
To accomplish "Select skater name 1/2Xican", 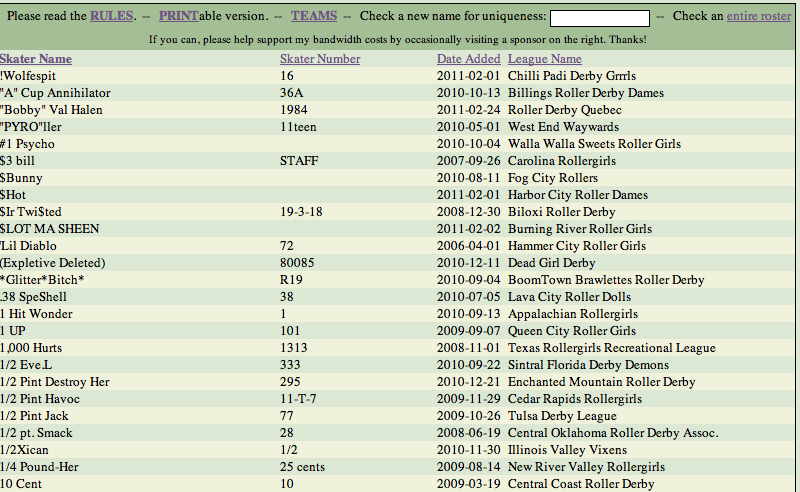I will click(x=24, y=450).
